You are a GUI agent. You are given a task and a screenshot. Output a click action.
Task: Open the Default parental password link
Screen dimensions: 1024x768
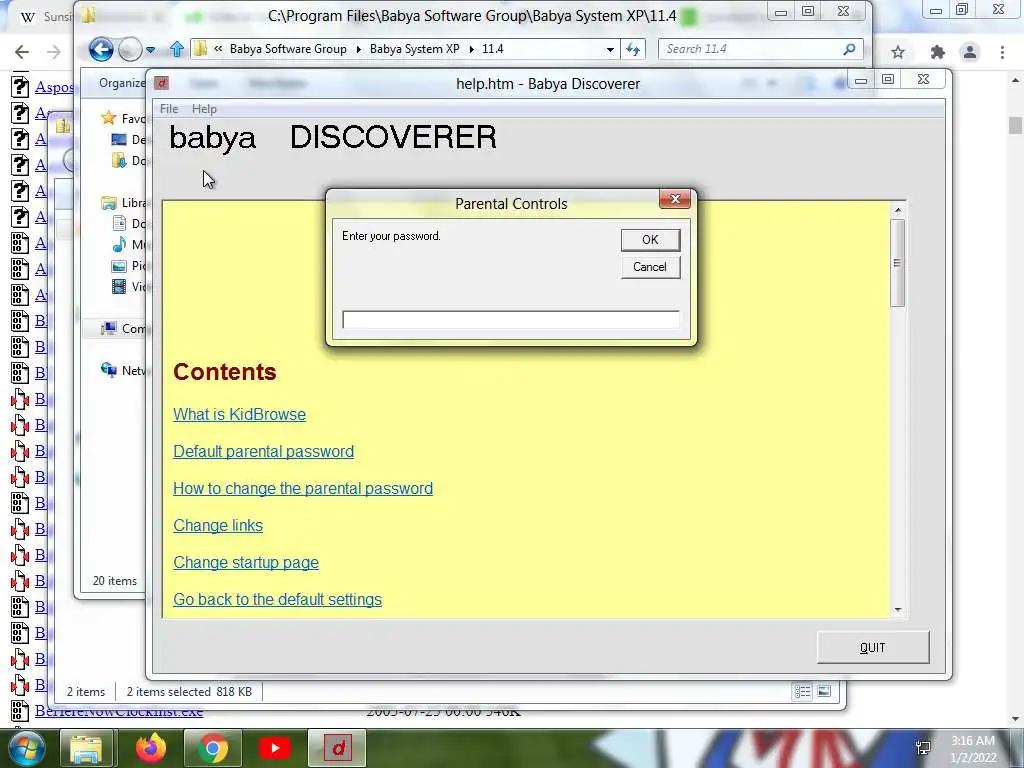(x=263, y=452)
